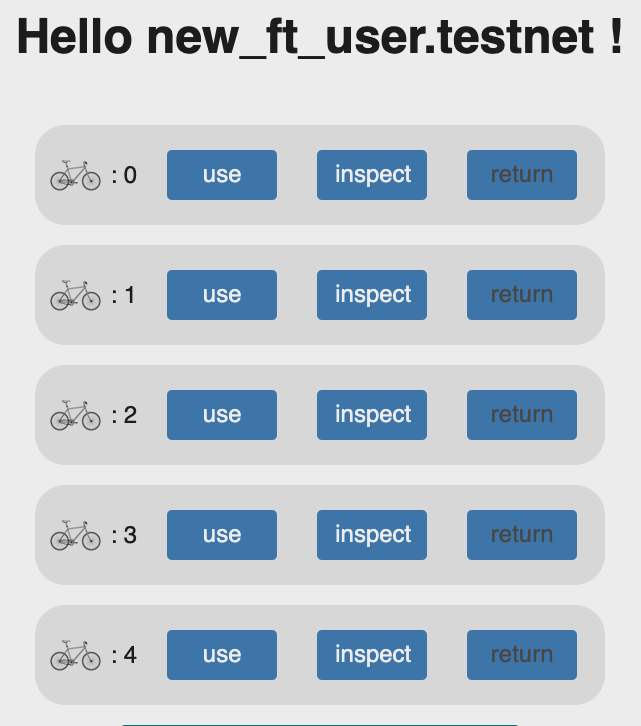Screen dimensions: 641x726
Task: Click the bicycle icon for bike 1
Action: click(75, 295)
